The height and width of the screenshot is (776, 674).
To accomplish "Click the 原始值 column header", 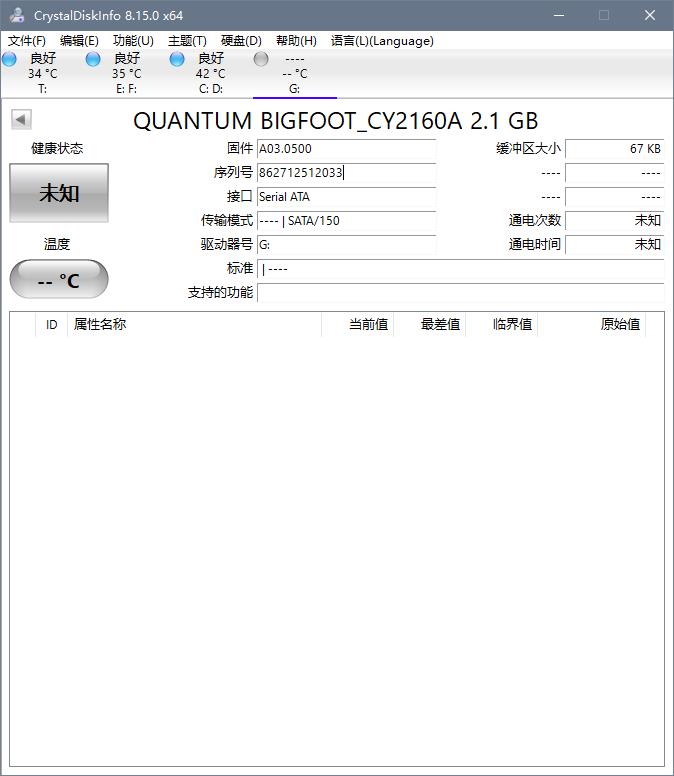I will (620, 325).
